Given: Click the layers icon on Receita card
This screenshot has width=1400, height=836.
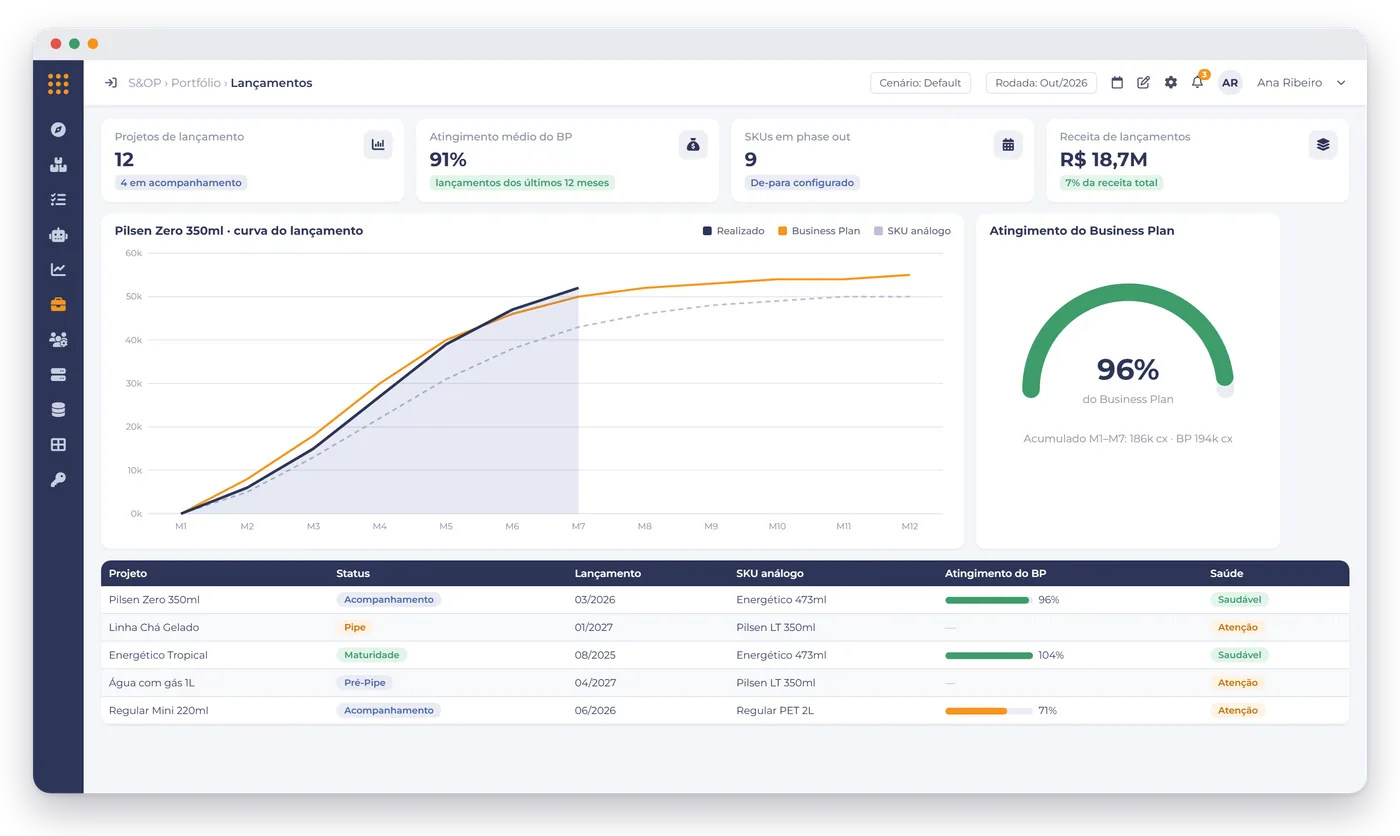Looking at the screenshot, I should click(x=1323, y=145).
